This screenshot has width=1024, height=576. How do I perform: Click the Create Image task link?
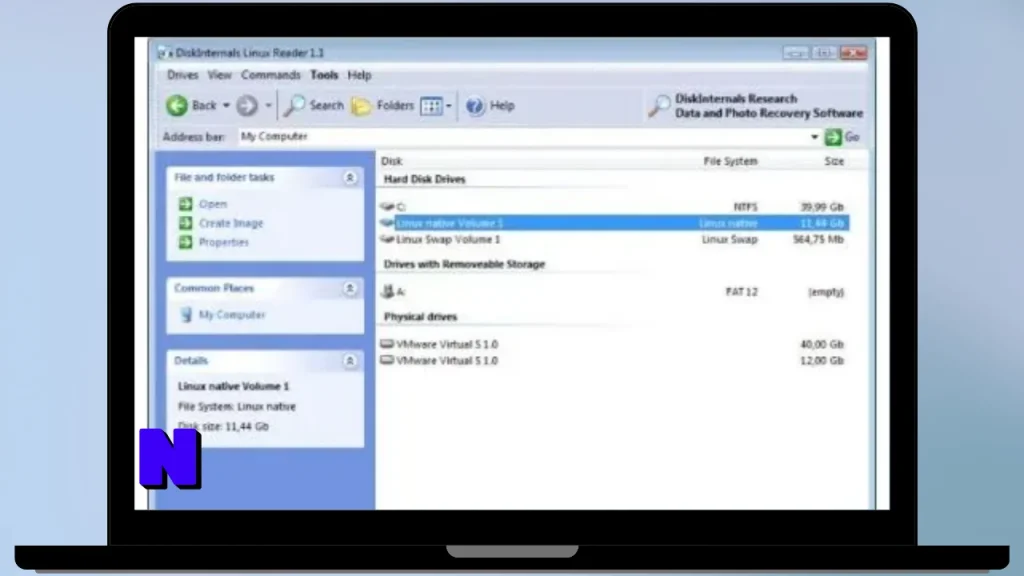[231, 223]
